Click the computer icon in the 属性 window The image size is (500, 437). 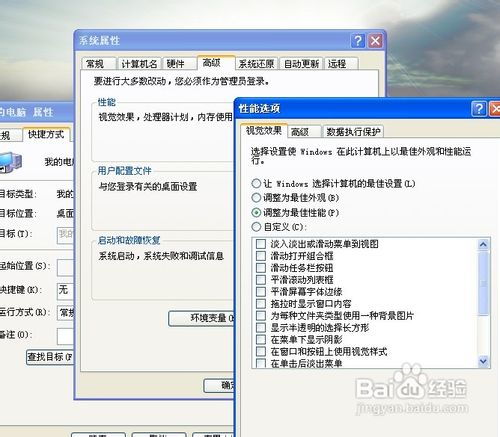(11, 162)
